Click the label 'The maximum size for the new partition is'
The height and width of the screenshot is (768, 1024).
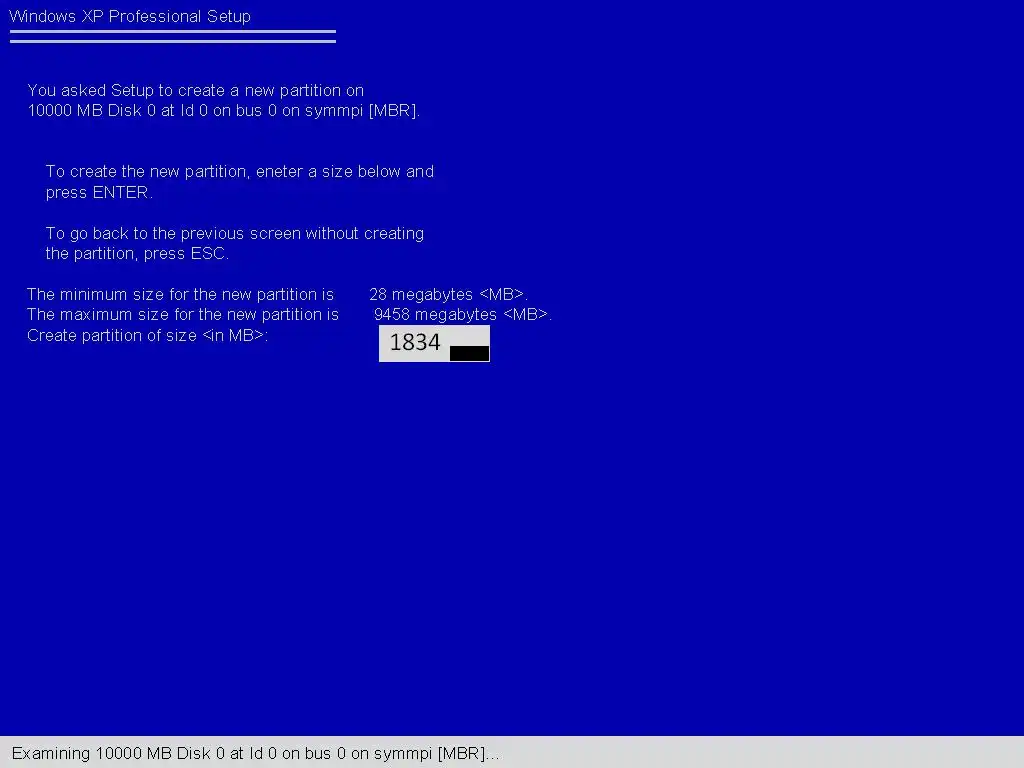(183, 315)
